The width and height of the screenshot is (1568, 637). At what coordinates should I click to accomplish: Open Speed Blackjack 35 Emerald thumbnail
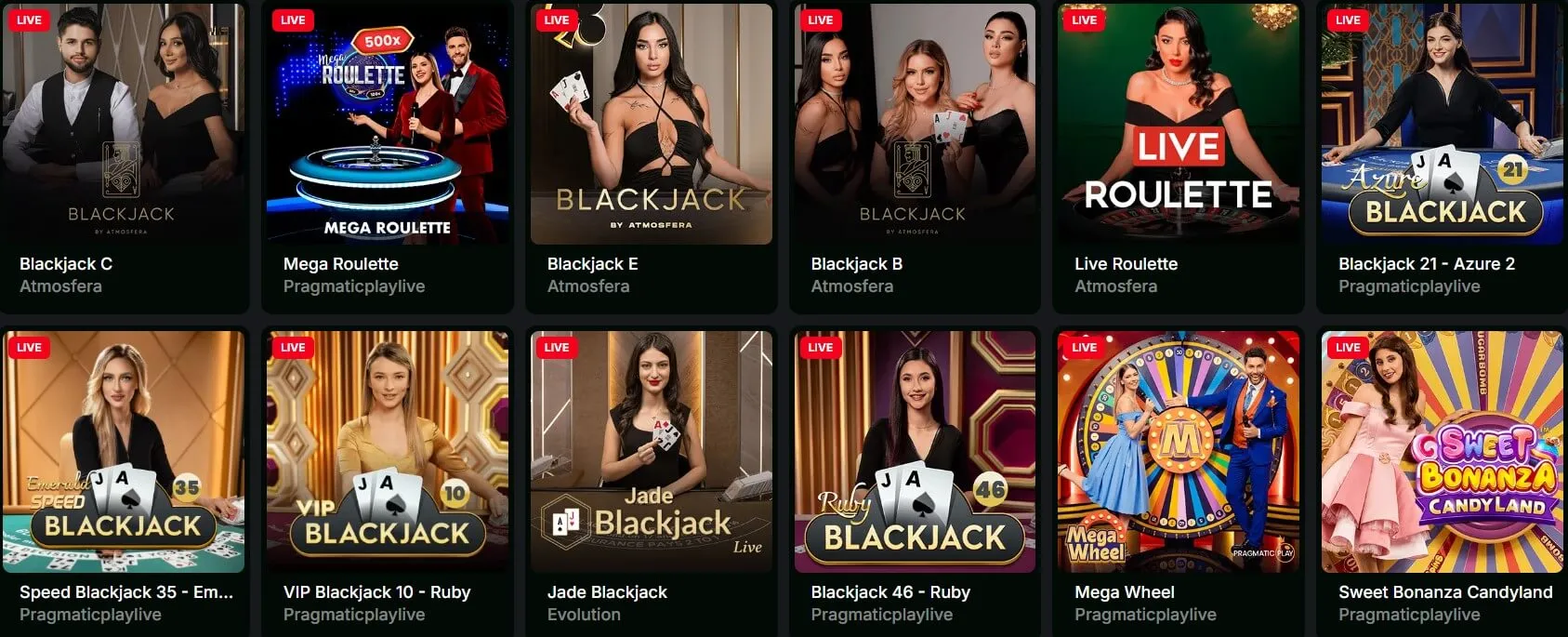coord(124,452)
